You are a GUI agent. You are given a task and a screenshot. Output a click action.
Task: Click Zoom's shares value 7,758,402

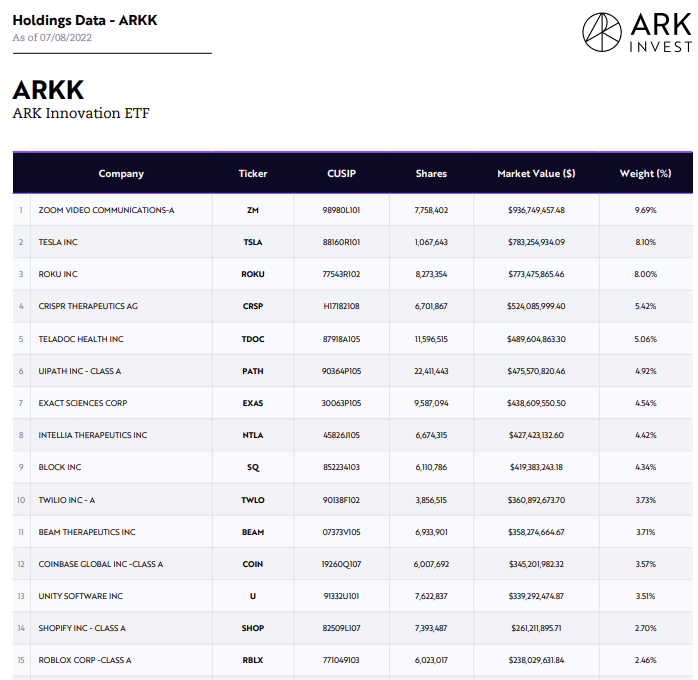431,210
